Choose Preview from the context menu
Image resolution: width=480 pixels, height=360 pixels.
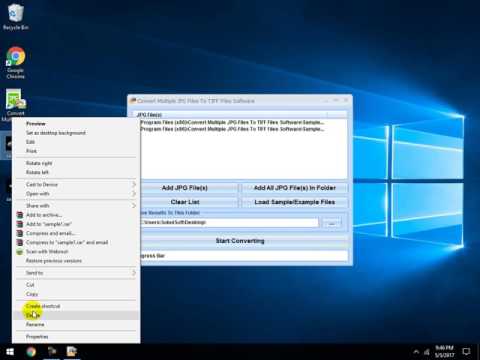click(x=76, y=124)
